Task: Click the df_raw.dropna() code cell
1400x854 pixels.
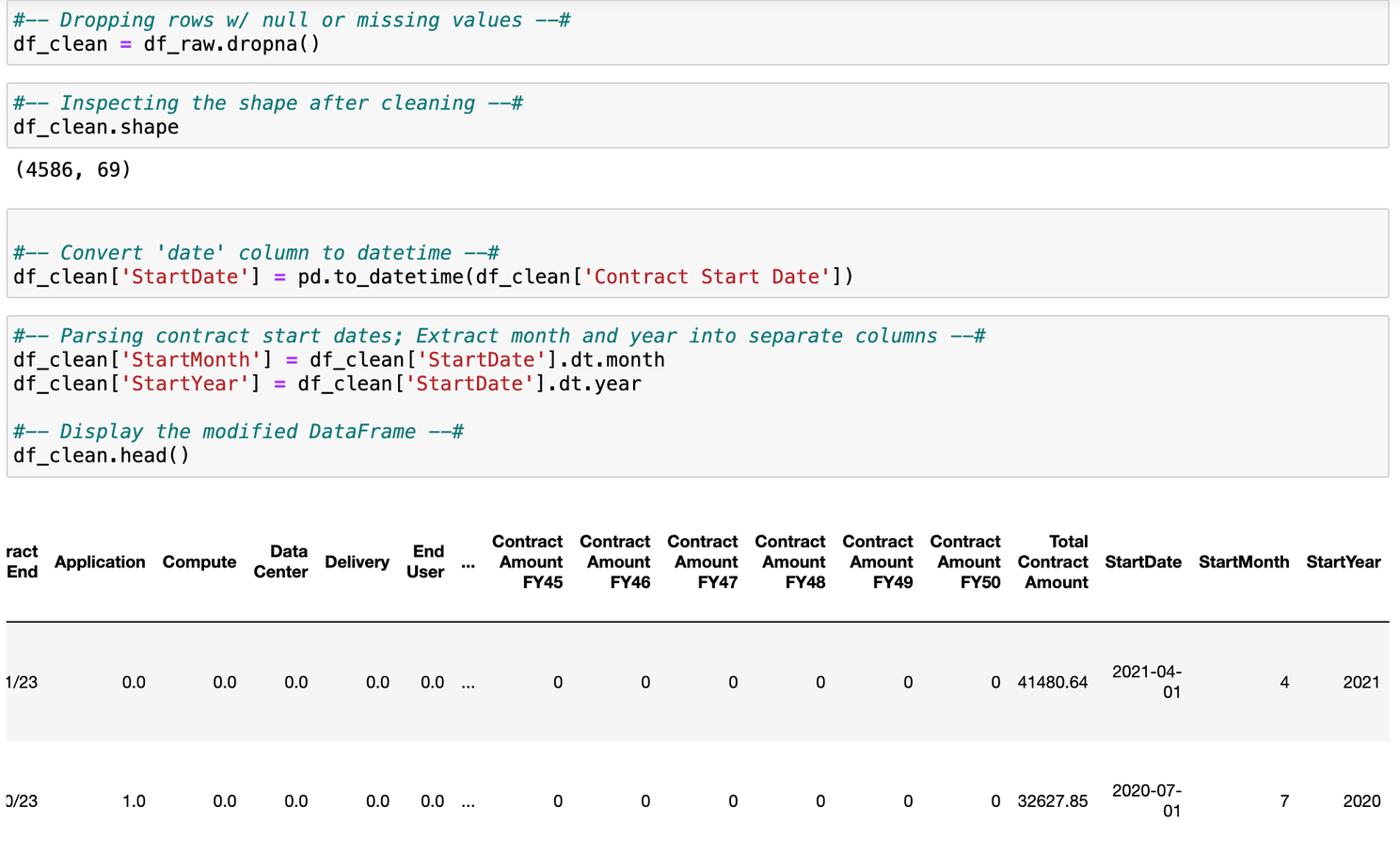Action: [696, 33]
